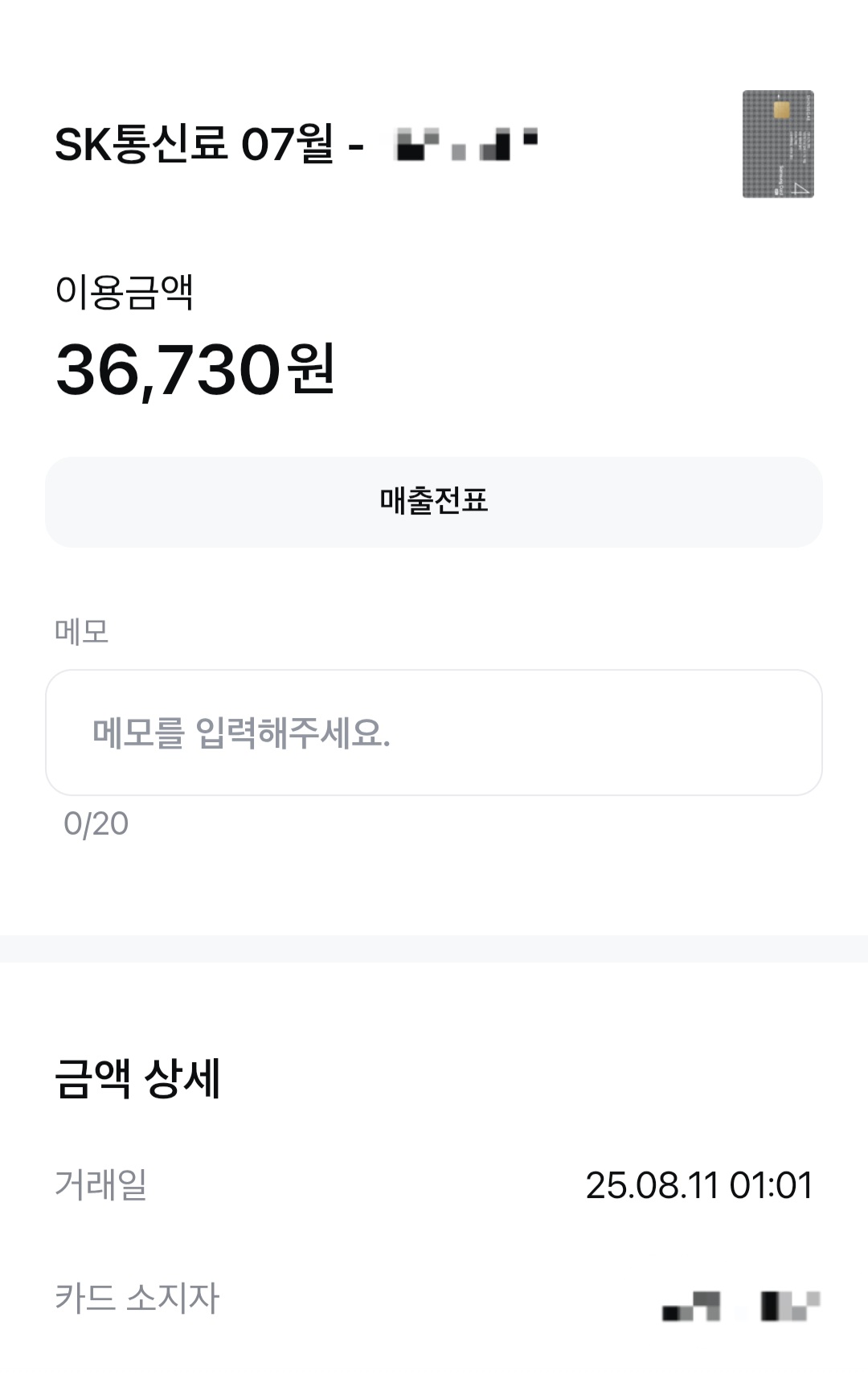Tap the 36,730 amount figure
The image size is (868, 1387).
167,370
